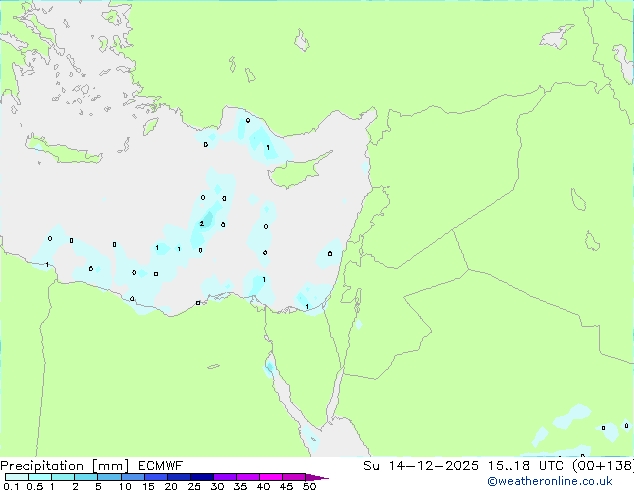
Task: Select the 20–25 mm legend swatch
Action: [x=178, y=477]
